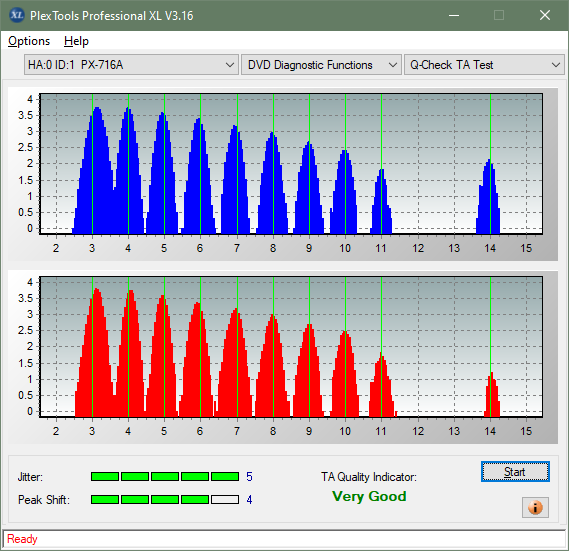Click the Very Good quality indicator text
Image resolution: width=569 pixels, height=551 pixels.
coord(369,496)
